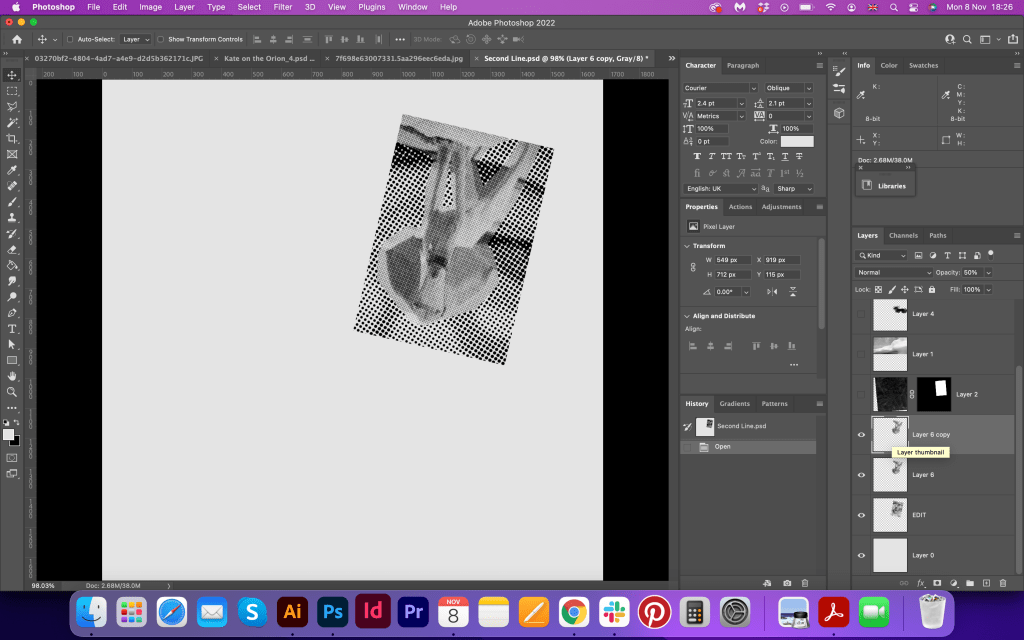Enable the Auto-Select checkbox

[69, 39]
